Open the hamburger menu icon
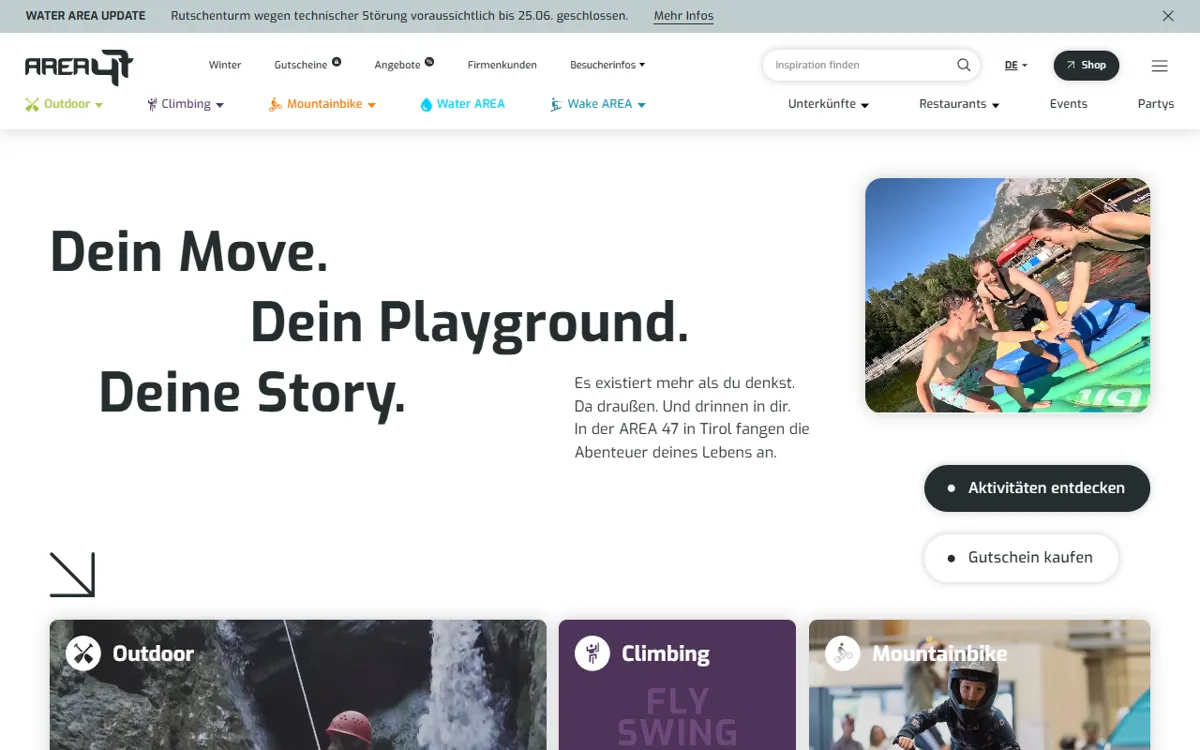1200x750 pixels. click(1160, 66)
